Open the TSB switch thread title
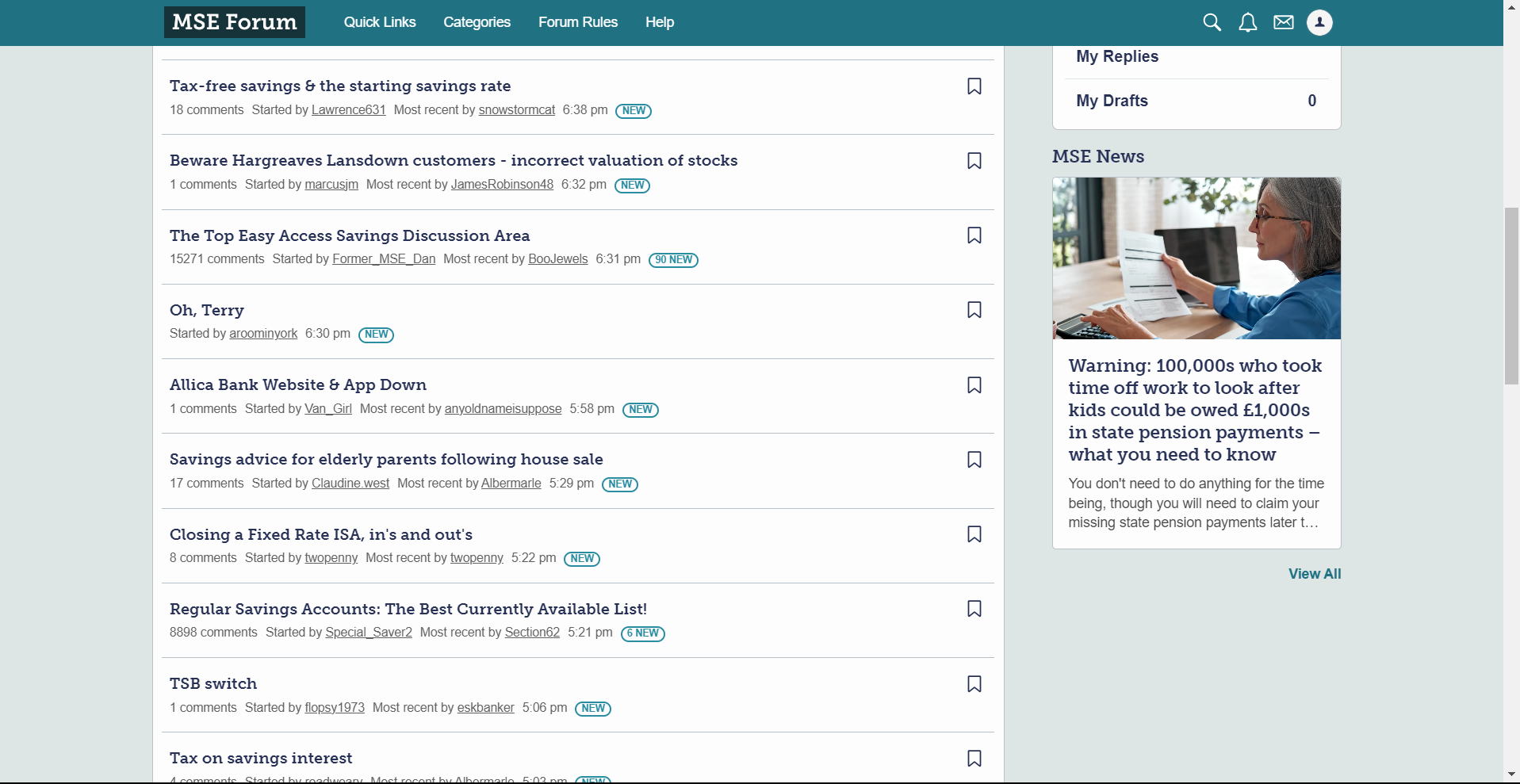This screenshot has width=1520, height=784. tap(213, 683)
